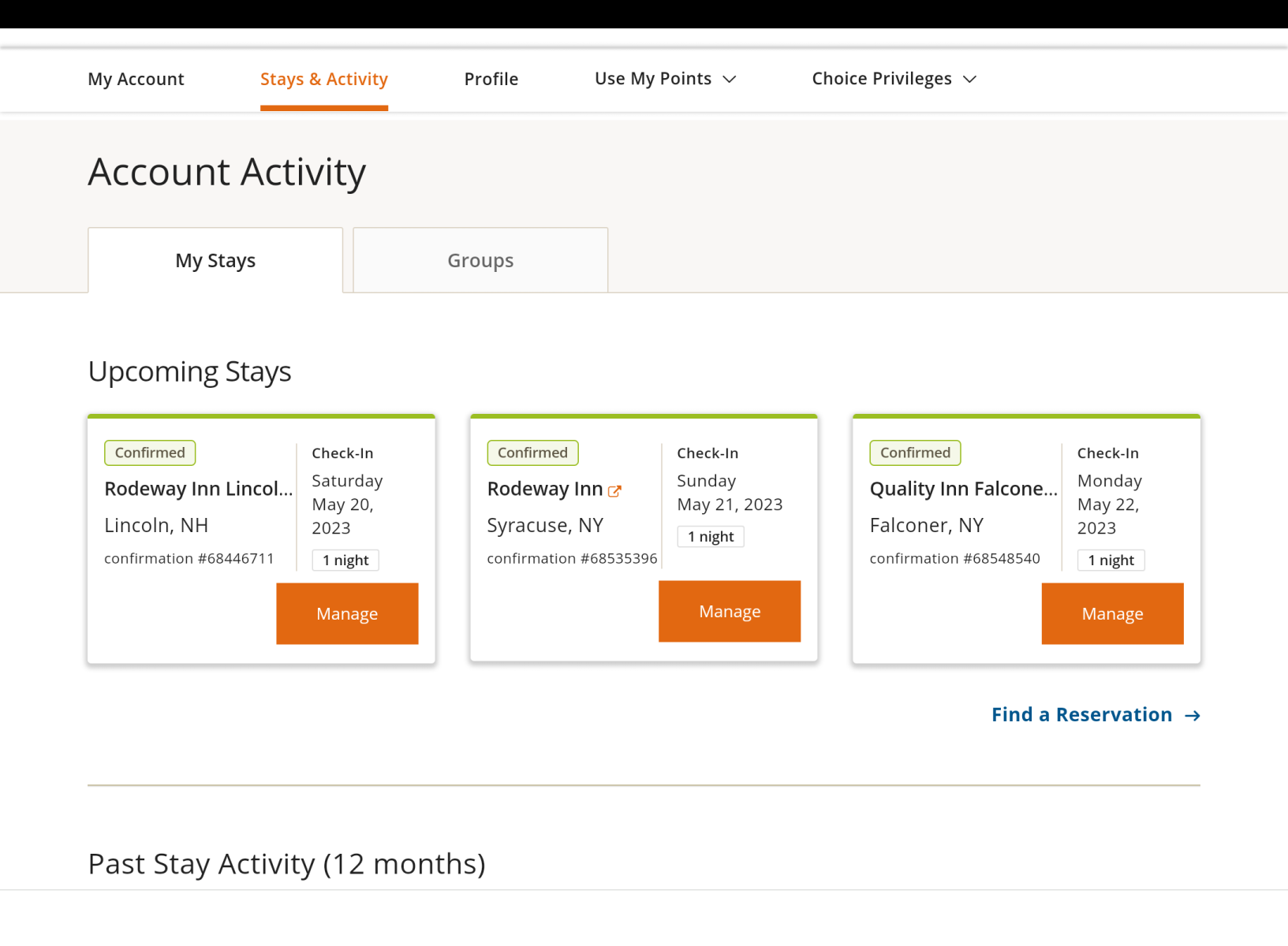This screenshot has height=946, width=1288.
Task: Manage the Falconer, NY reservation
Action: (x=1112, y=614)
